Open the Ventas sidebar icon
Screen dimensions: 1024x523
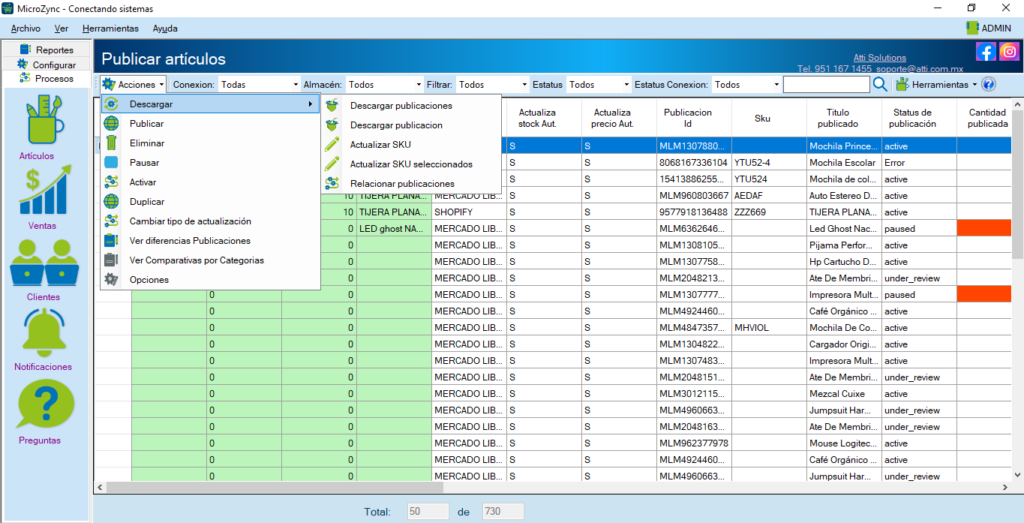[x=45, y=191]
